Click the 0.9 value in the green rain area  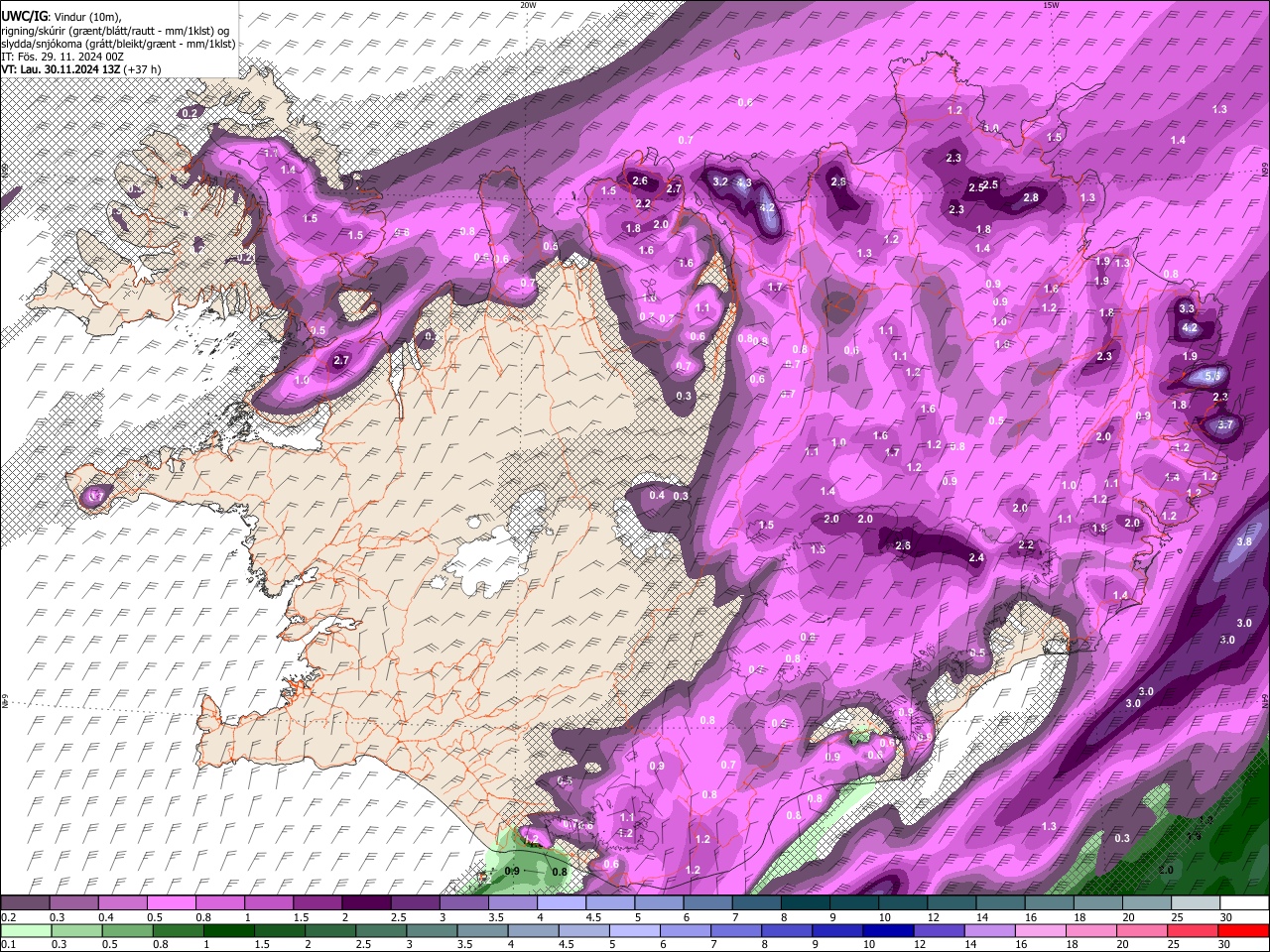point(512,872)
